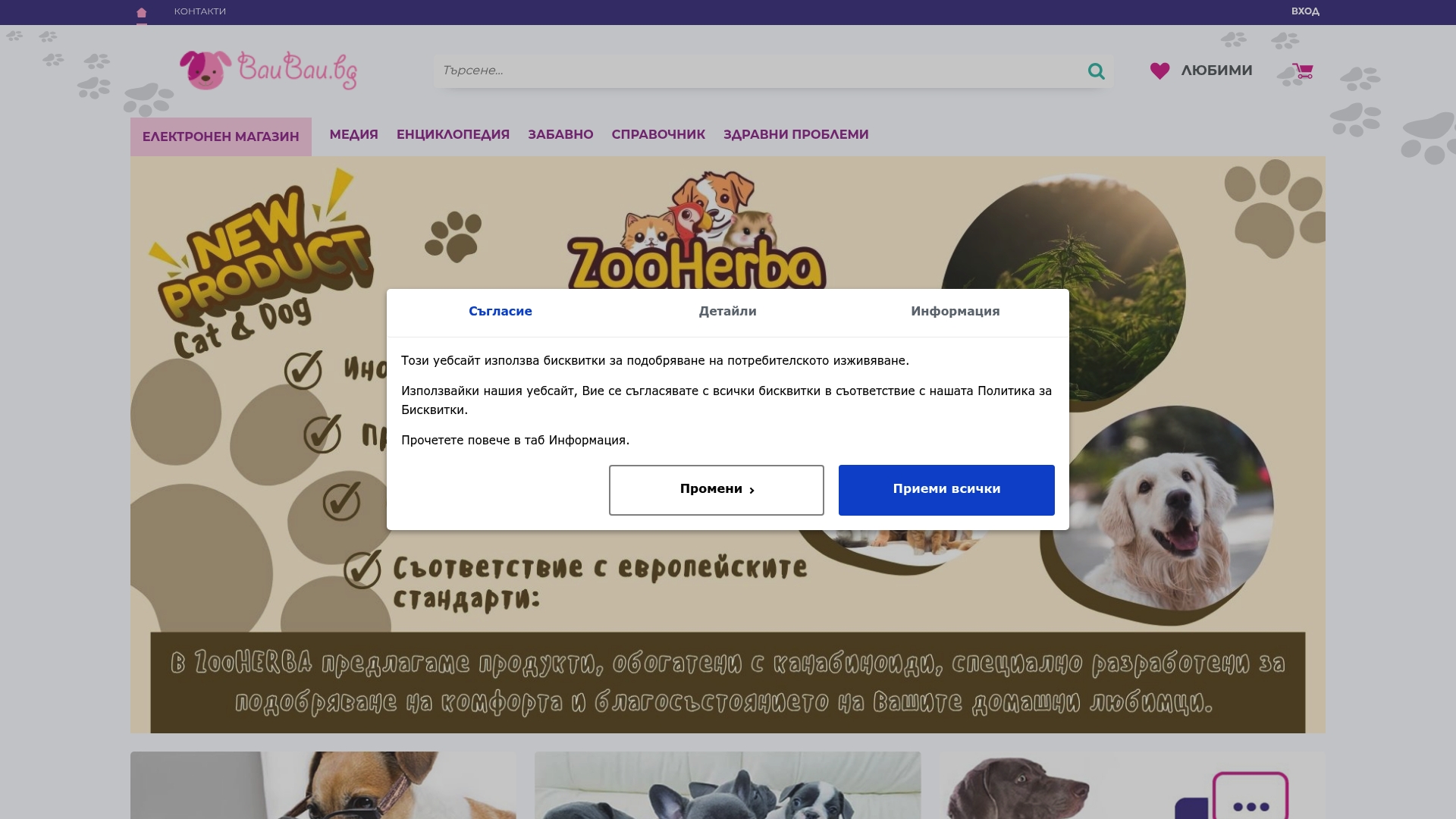The image size is (1456, 819).
Task: Open ЛЮБИМИ favorites list
Action: (x=1216, y=71)
